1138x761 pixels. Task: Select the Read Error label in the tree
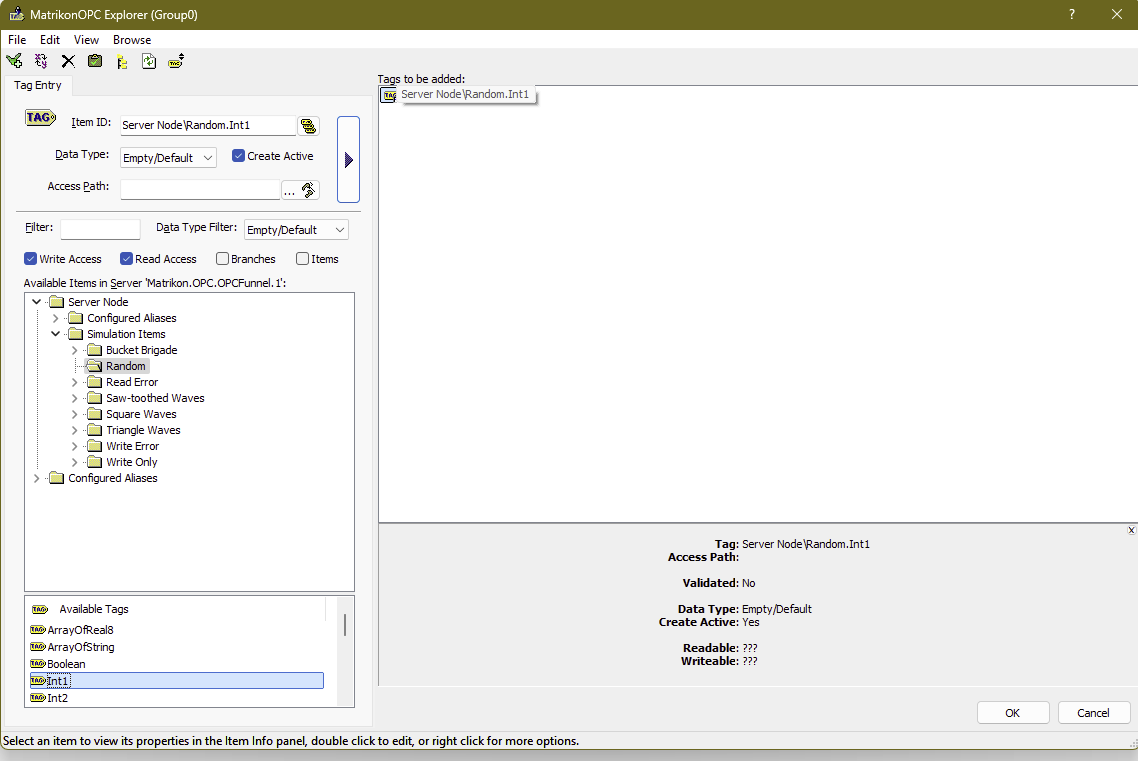point(132,382)
